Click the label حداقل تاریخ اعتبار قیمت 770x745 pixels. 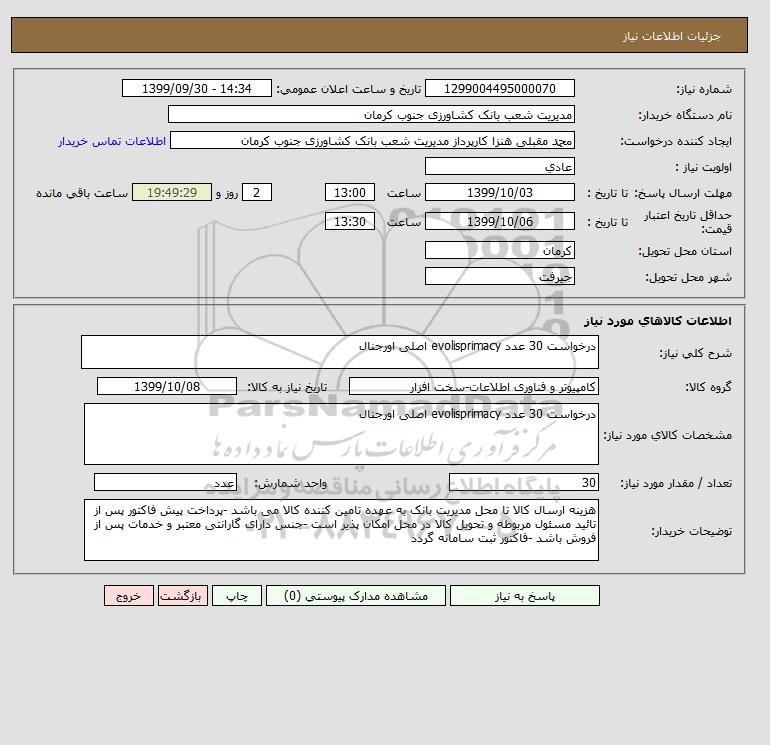(x=688, y=222)
